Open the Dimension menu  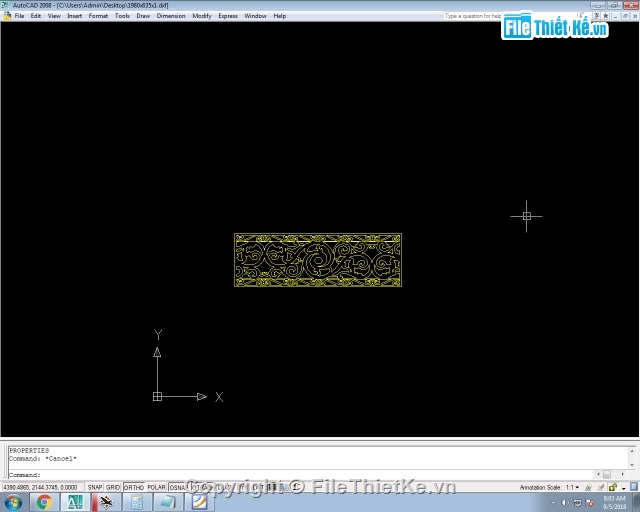(x=171, y=16)
